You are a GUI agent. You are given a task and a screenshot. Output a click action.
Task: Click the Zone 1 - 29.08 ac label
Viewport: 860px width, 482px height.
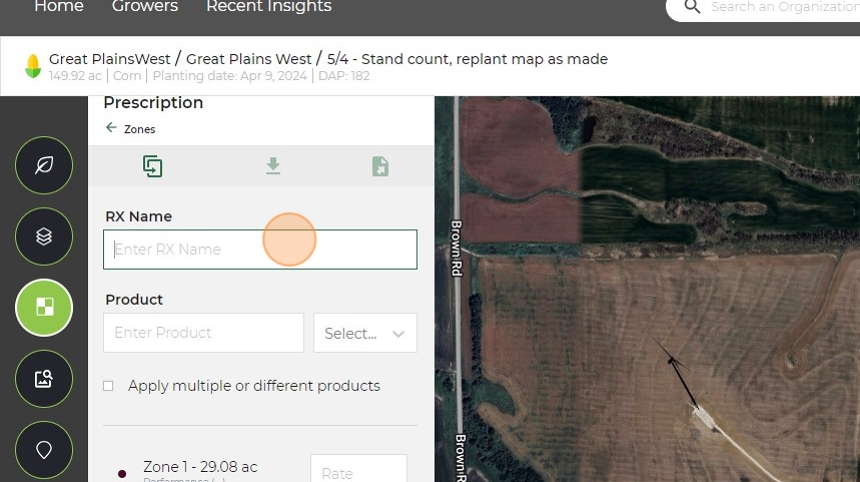pyautogui.click(x=200, y=467)
